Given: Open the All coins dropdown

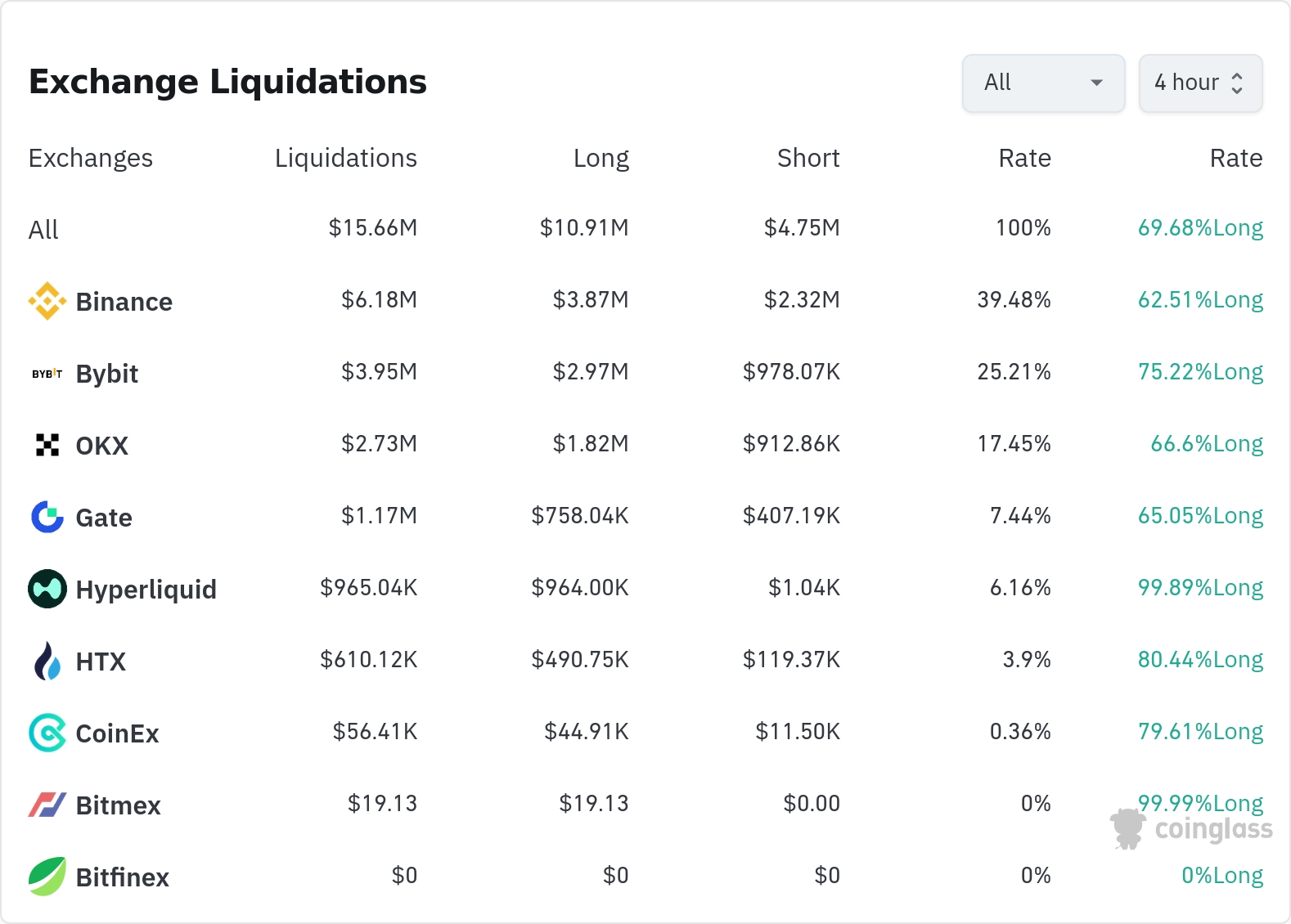Looking at the screenshot, I should point(1043,83).
